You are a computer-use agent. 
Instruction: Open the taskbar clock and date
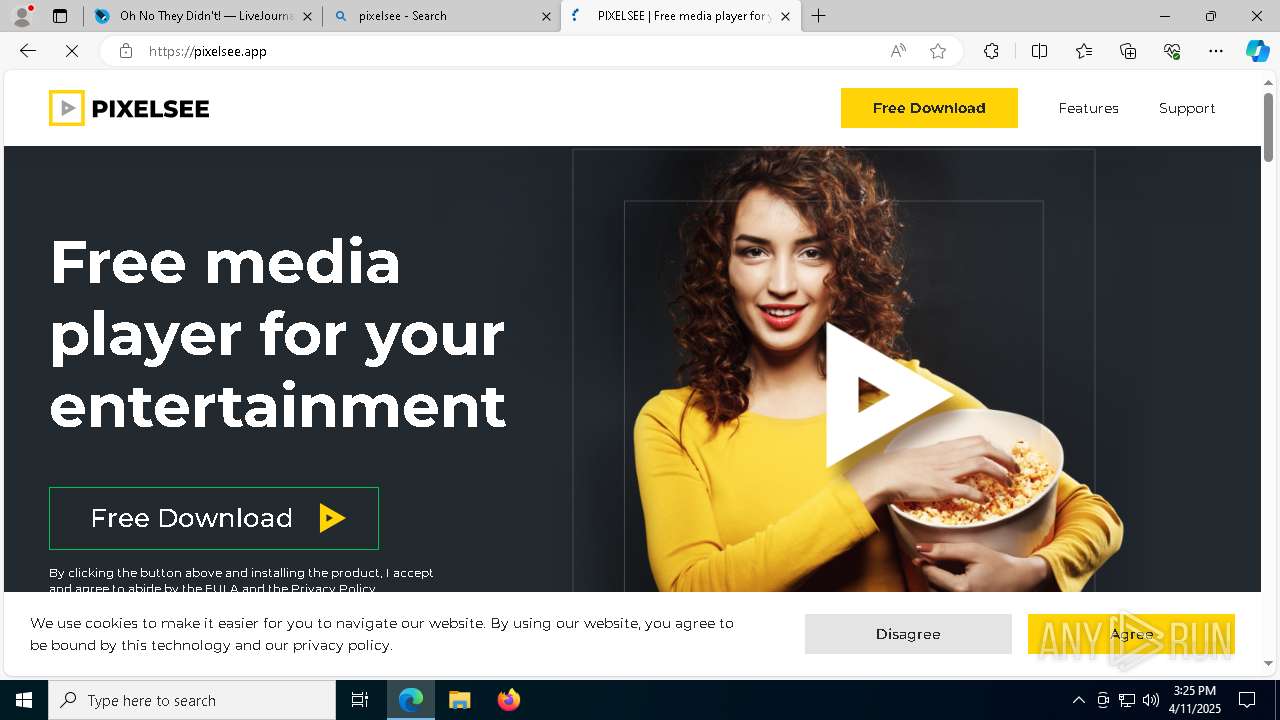coord(1194,700)
